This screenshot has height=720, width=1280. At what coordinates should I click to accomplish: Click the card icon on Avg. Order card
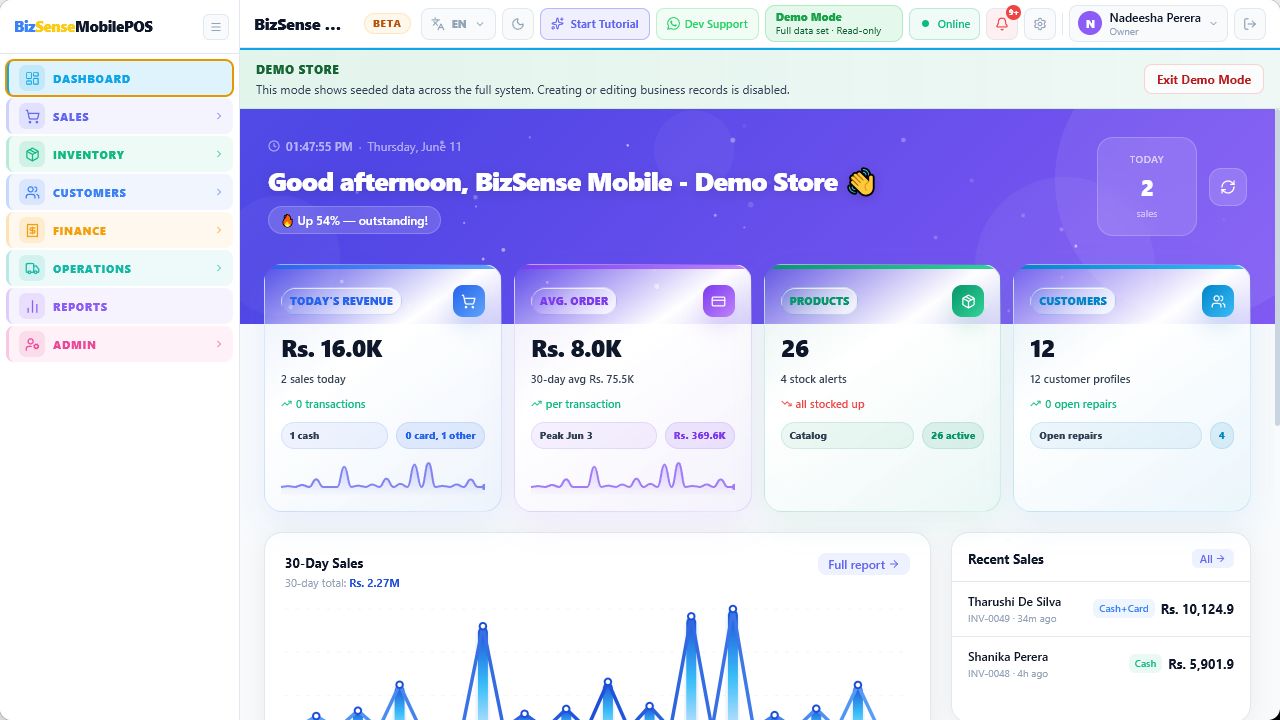718,301
